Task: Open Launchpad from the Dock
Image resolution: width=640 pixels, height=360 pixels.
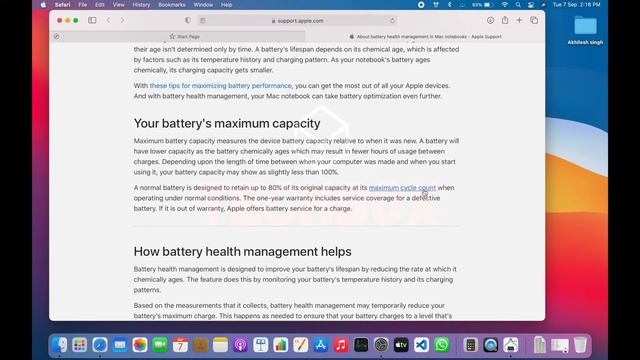Action: (x=80, y=345)
